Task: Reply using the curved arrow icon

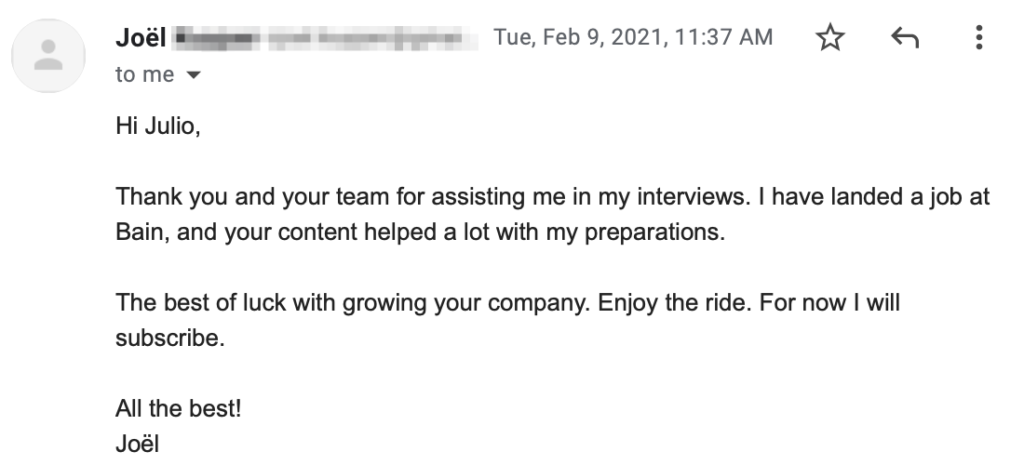Action: tap(905, 38)
